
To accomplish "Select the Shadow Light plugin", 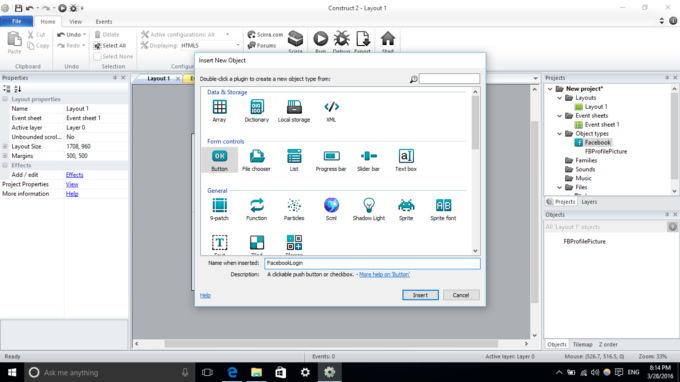I will pos(369,209).
